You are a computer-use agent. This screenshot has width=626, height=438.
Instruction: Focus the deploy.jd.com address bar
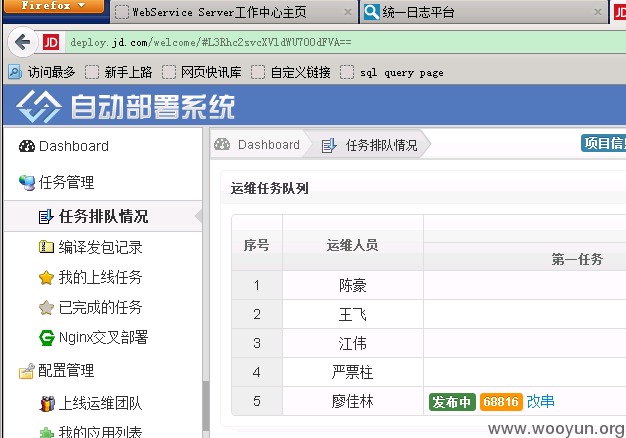tap(346, 42)
